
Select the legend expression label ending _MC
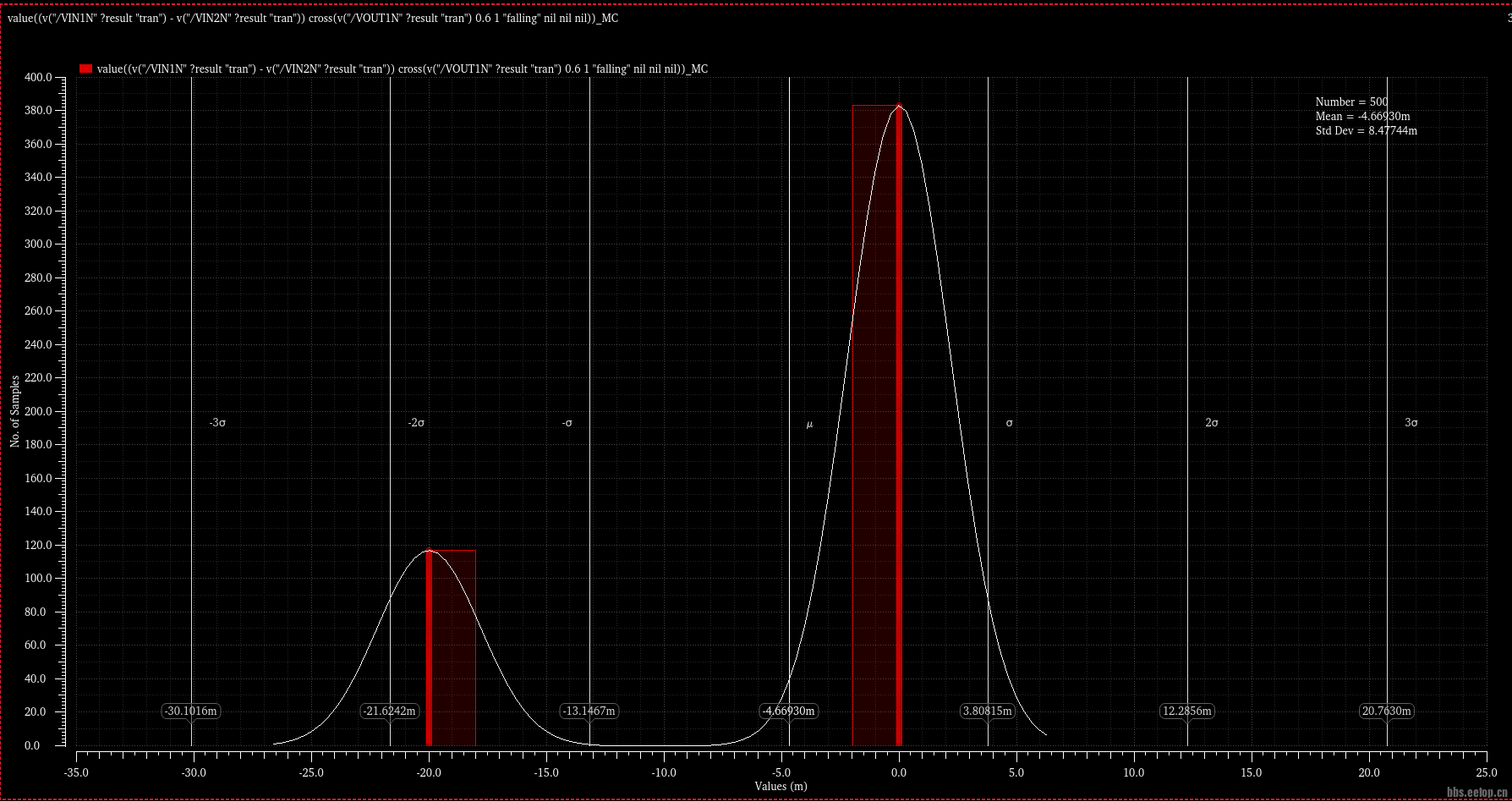tap(403, 69)
